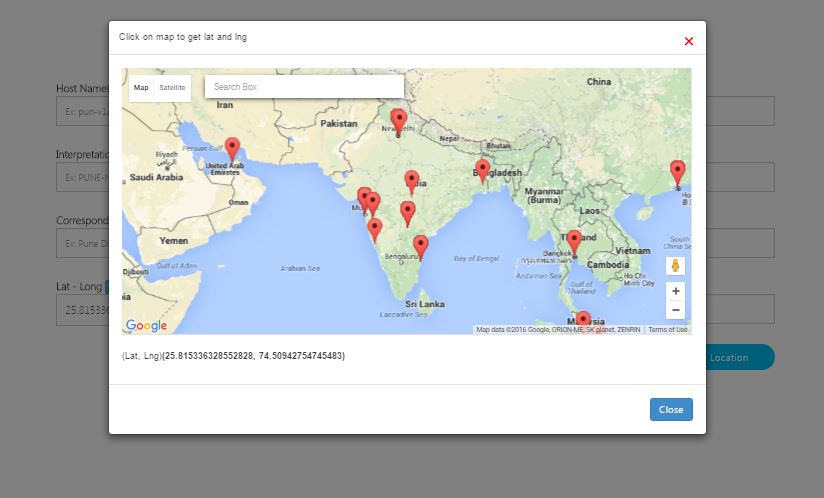The height and width of the screenshot is (498, 824).
Task: Click the Bangkok, Thailand marker
Action: [573, 241]
